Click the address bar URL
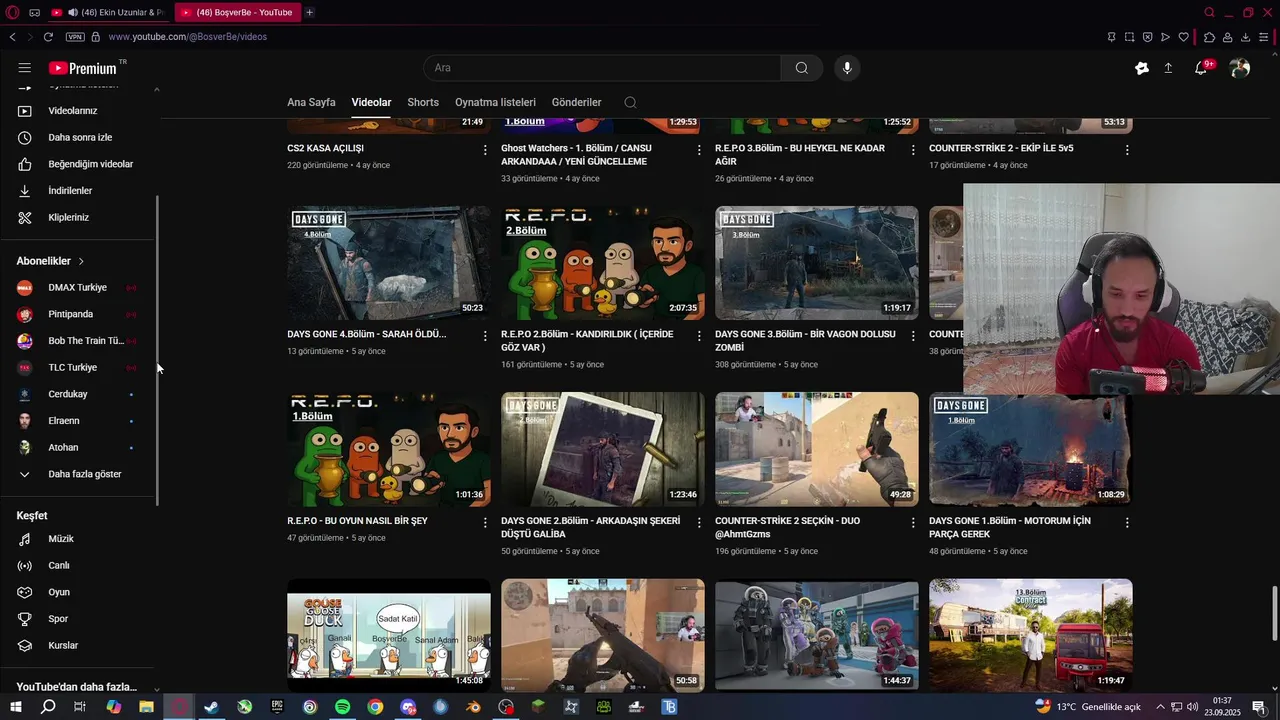Screen dimensions: 1280x720 click(187, 37)
